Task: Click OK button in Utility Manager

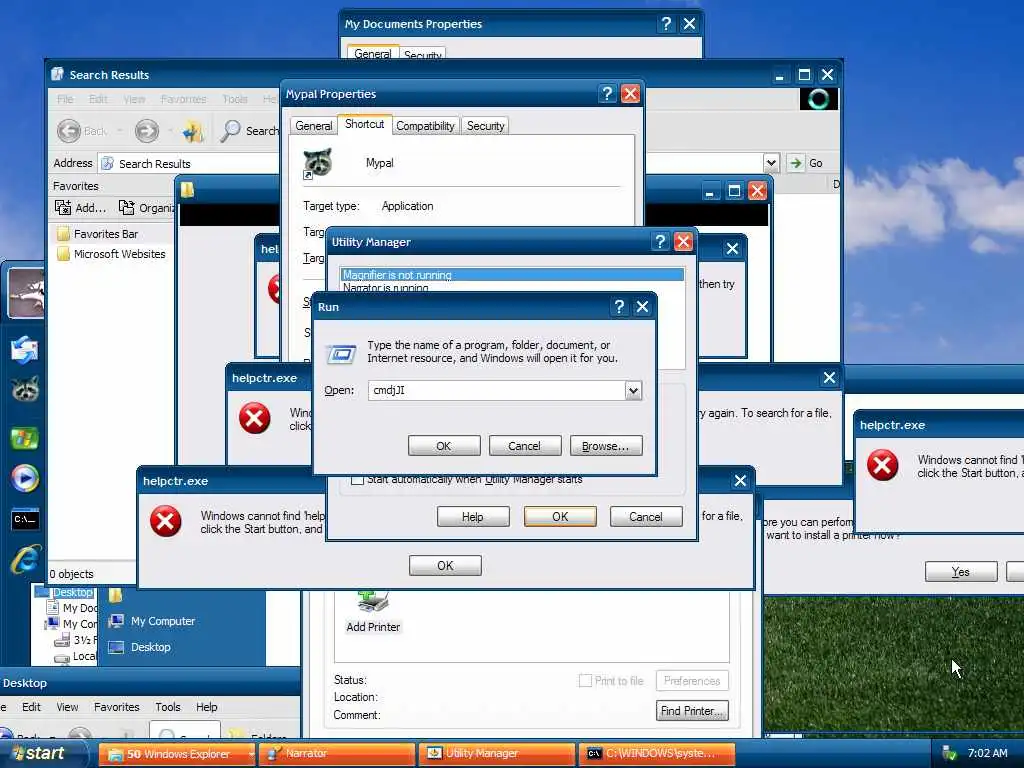Action: pyautogui.click(x=560, y=517)
